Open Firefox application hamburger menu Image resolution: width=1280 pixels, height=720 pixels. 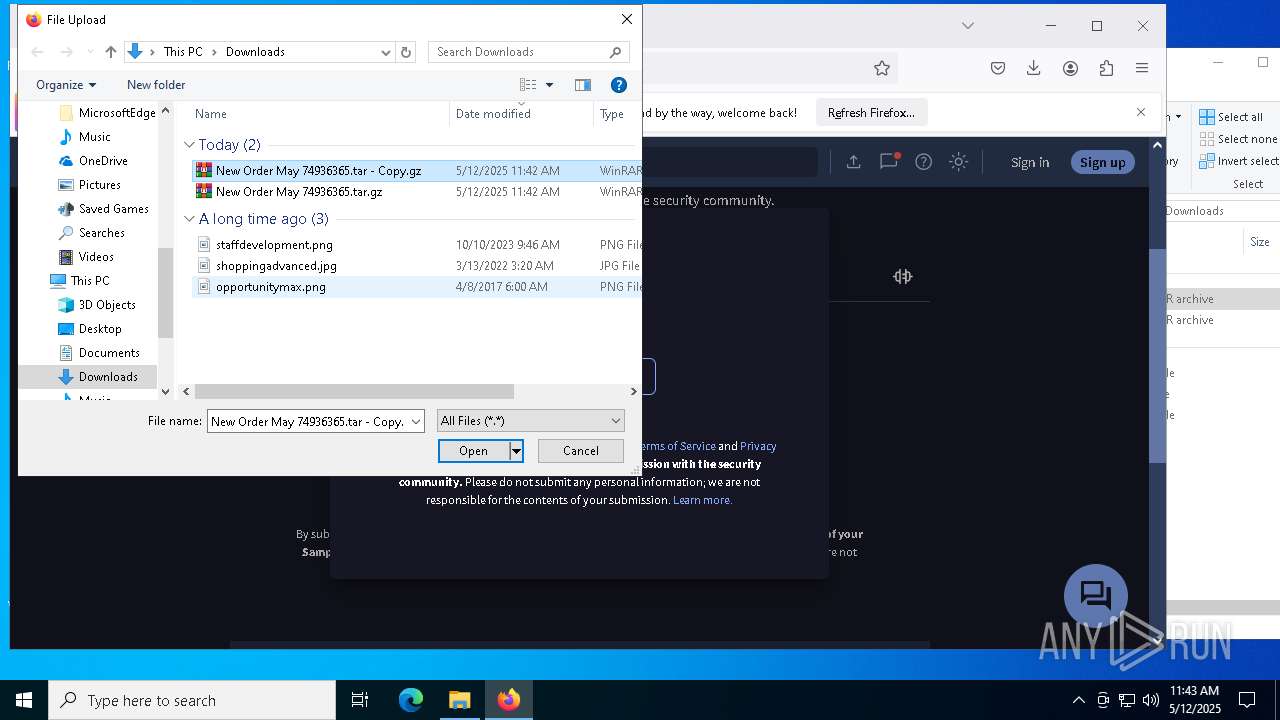(x=1142, y=68)
